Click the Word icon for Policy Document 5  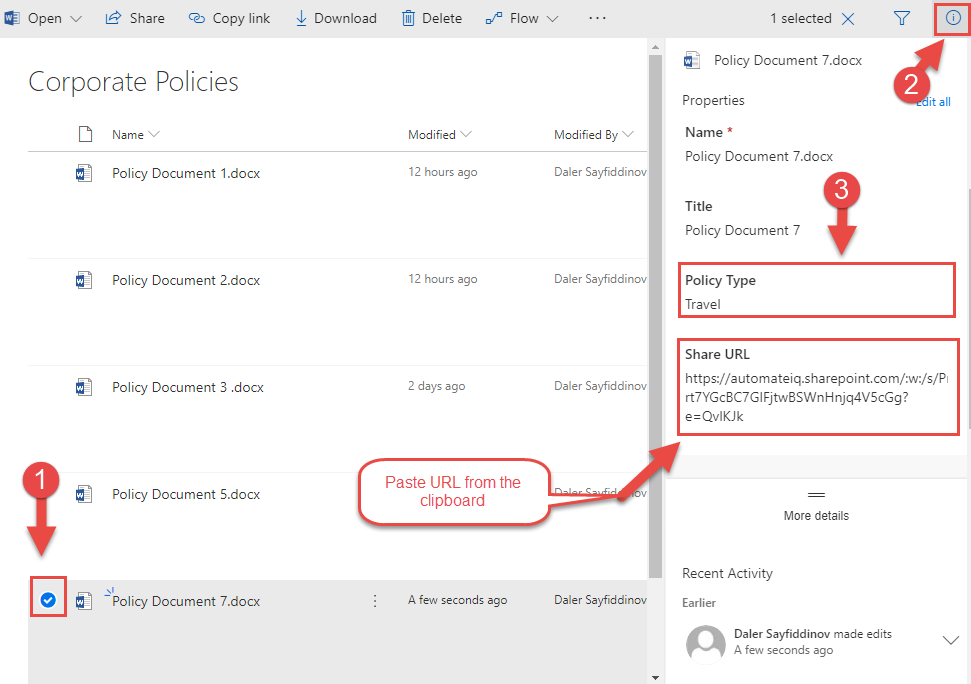(x=84, y=495)
